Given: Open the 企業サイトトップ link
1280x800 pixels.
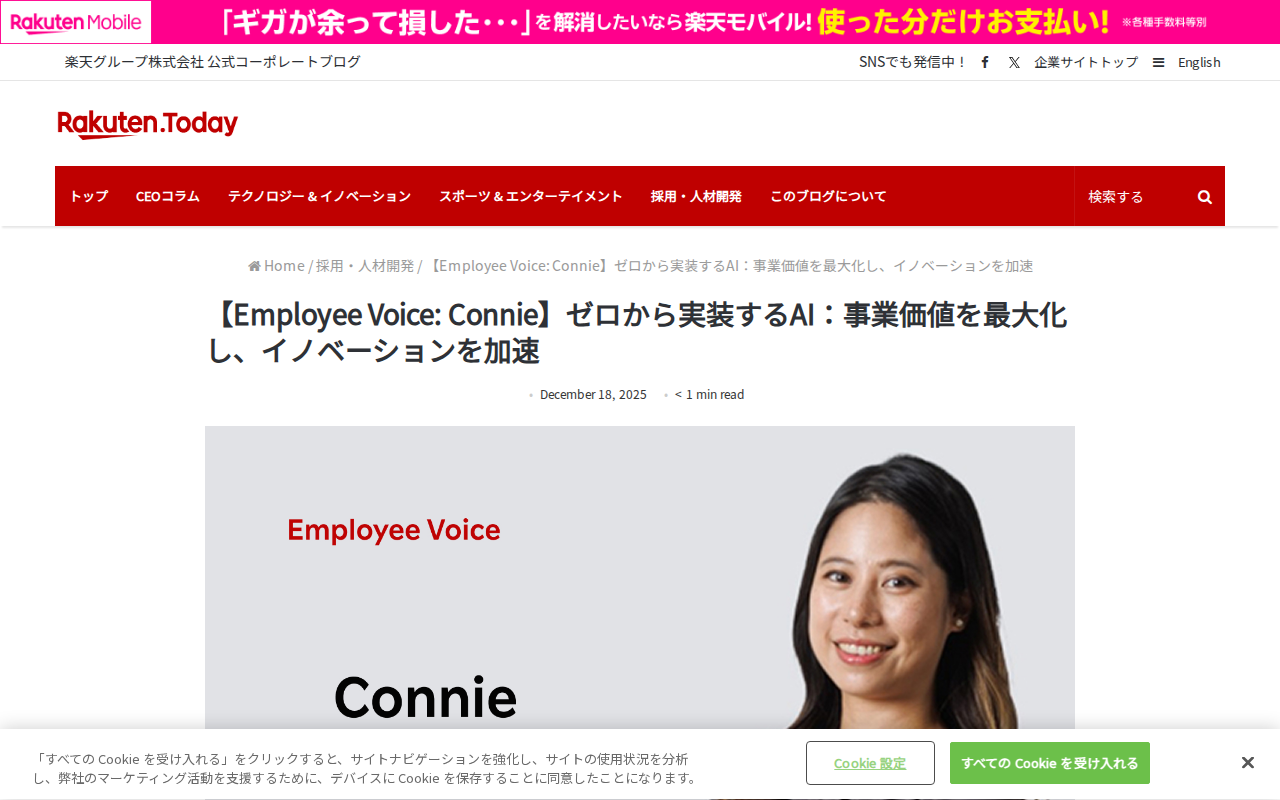Looking at the screenshot, I should 1086,62.
